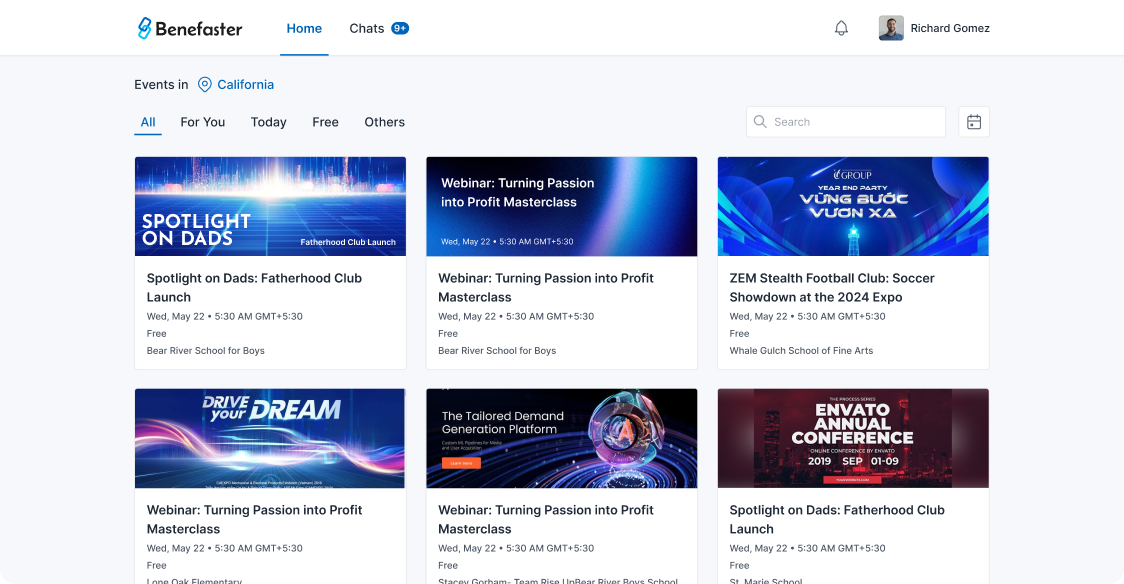Screen dimensions: 1124x584
Task: Change the California location
Action: [245, 85]
